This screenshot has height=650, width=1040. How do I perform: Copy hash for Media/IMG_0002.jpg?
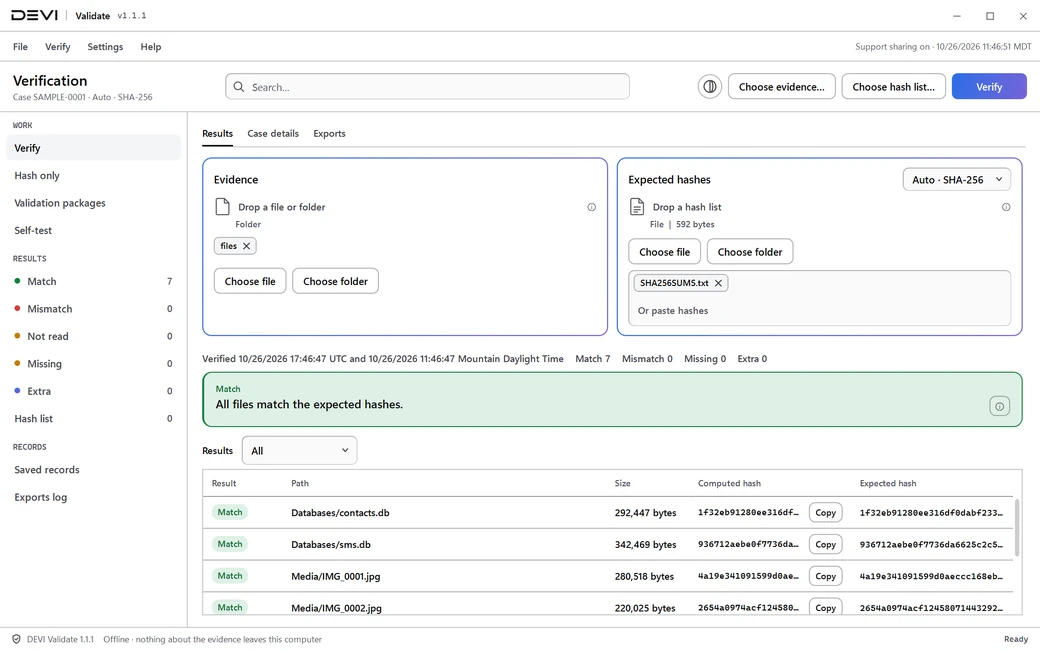click(x=826, y=607)
